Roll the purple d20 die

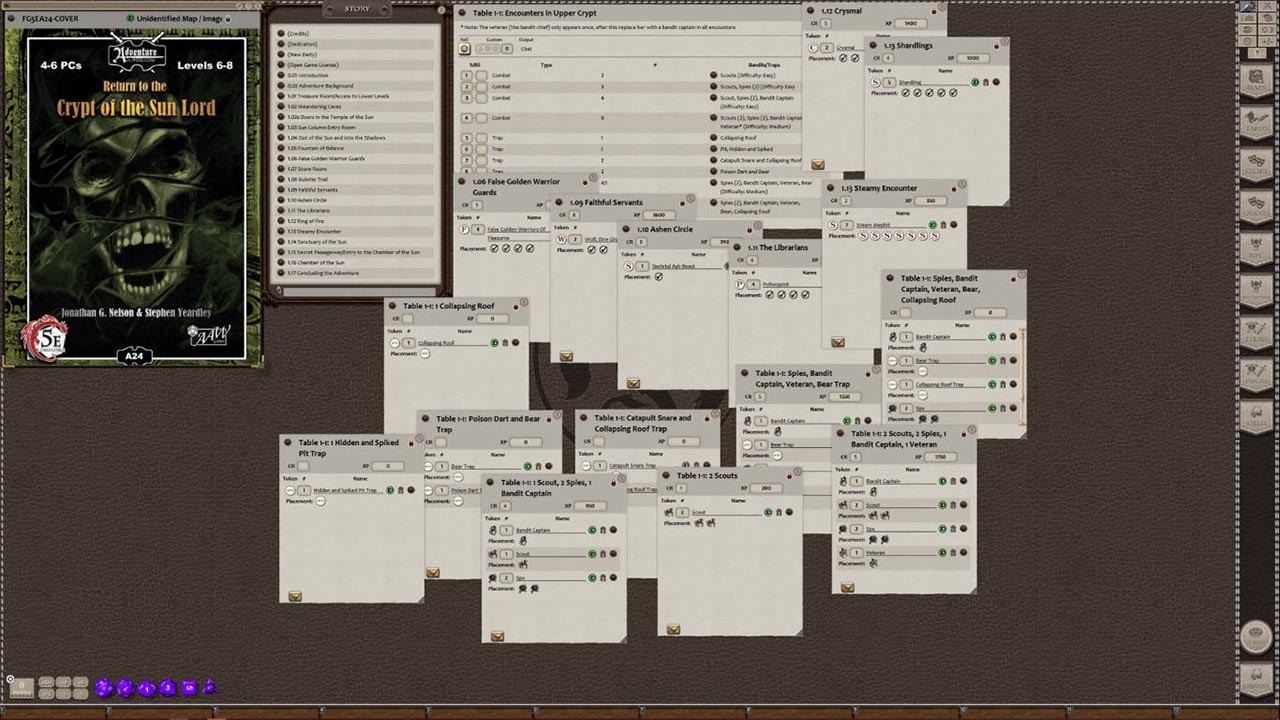pos(103,687)
